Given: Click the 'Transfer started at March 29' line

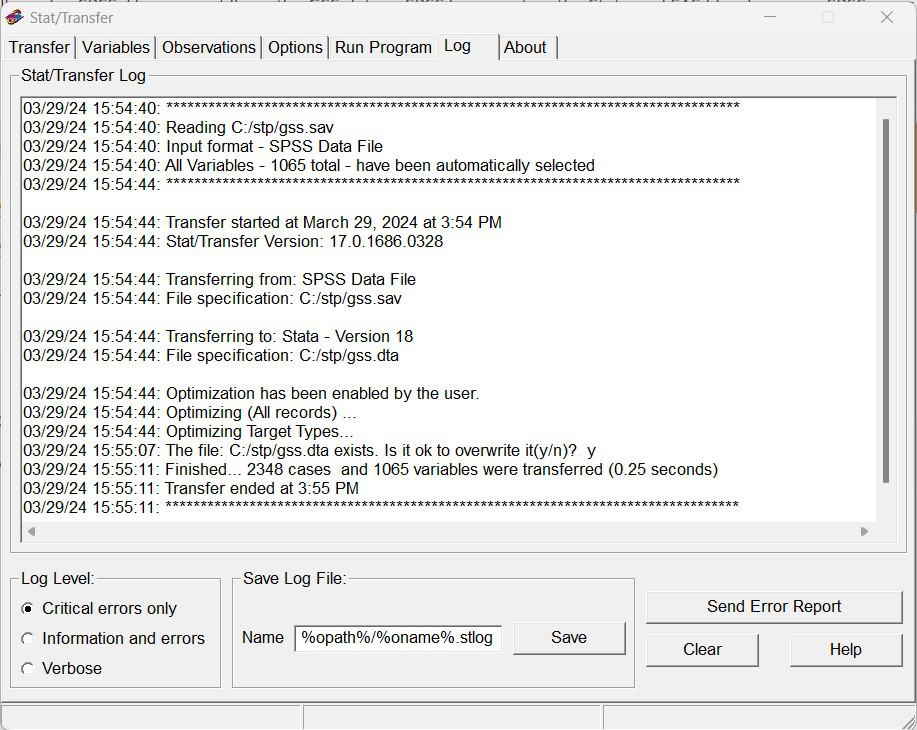Looking at the screenshot, I should (263, 222).
